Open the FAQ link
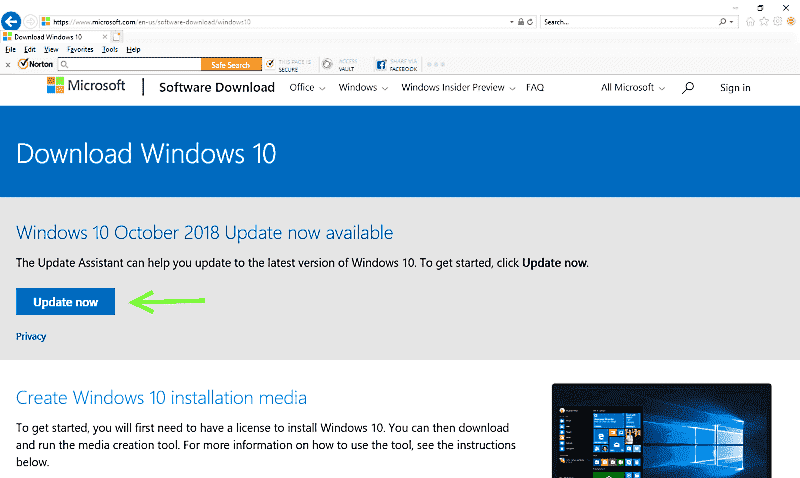This screenshot has height=478, width=800. point(535,87)
